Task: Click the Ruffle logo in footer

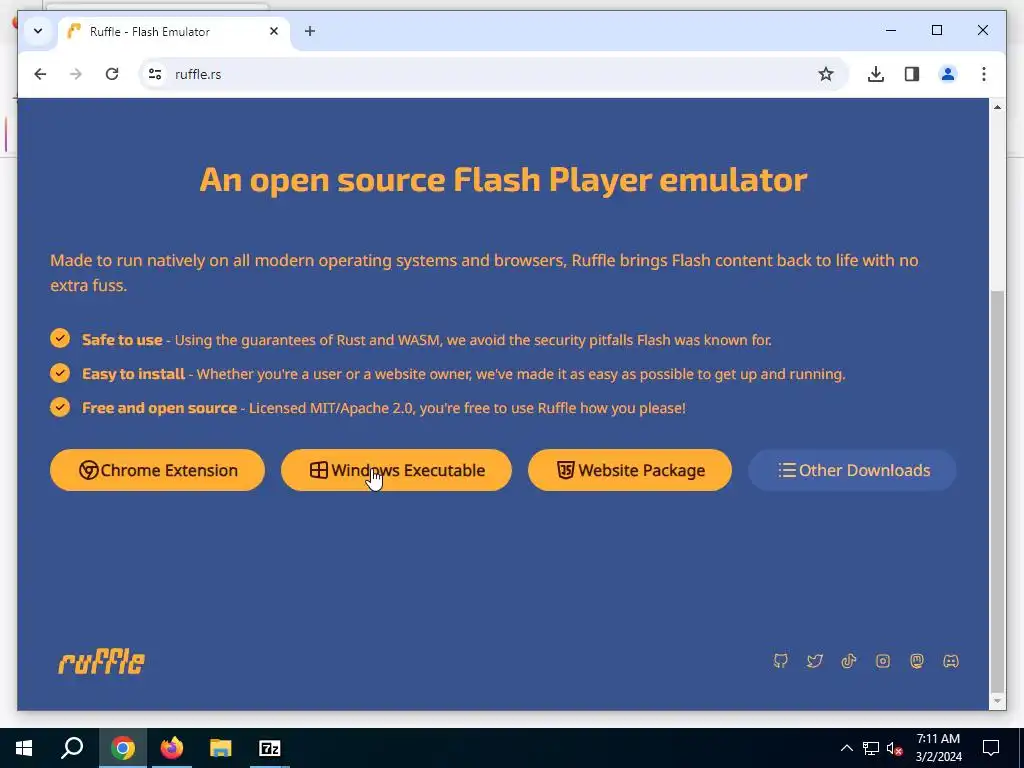Action: pyautogui.click(x=102, y=662)
